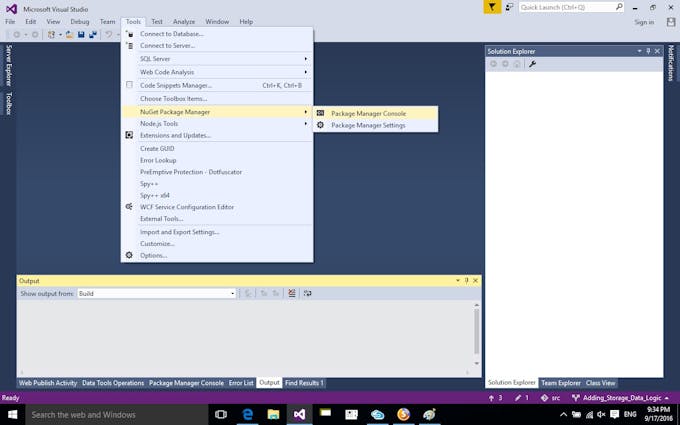Choose Connect to Server menu item
Viewport: 680px width, 425px height.
click(217, 46)
